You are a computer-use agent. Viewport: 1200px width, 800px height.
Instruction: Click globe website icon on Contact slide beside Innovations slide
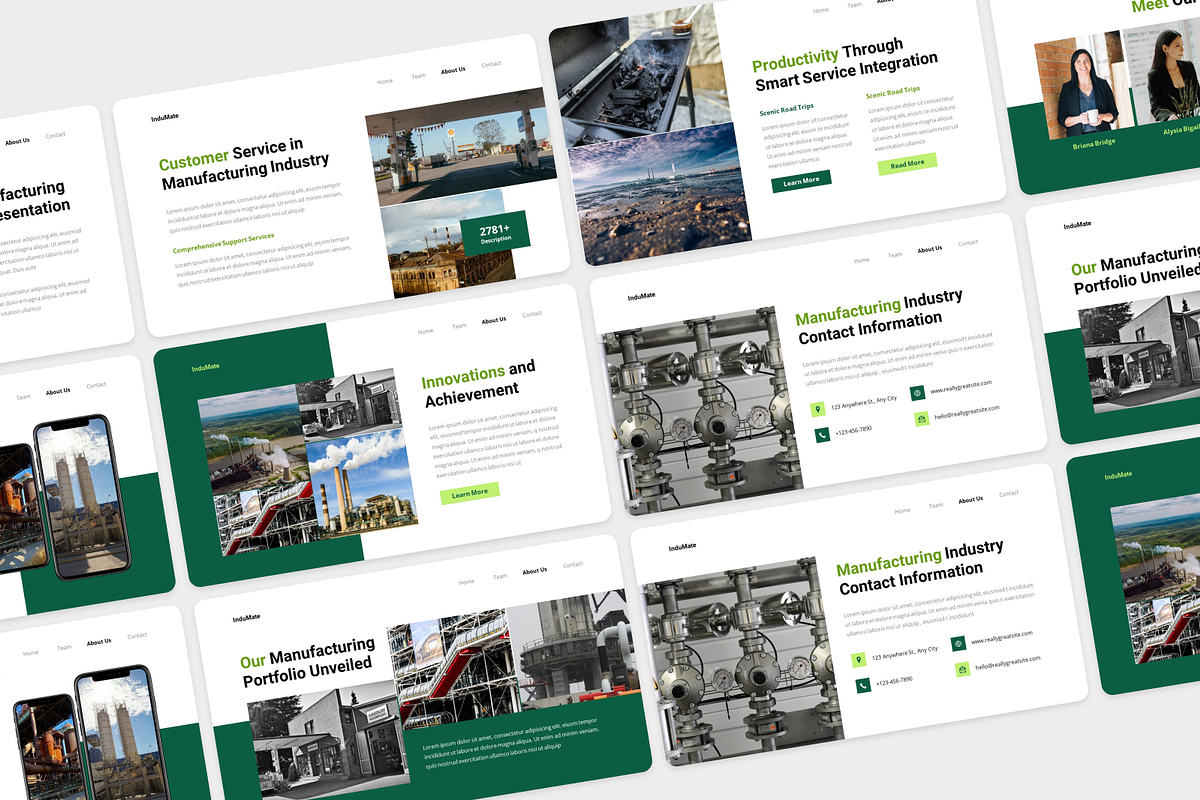click(x=917, y=393)
